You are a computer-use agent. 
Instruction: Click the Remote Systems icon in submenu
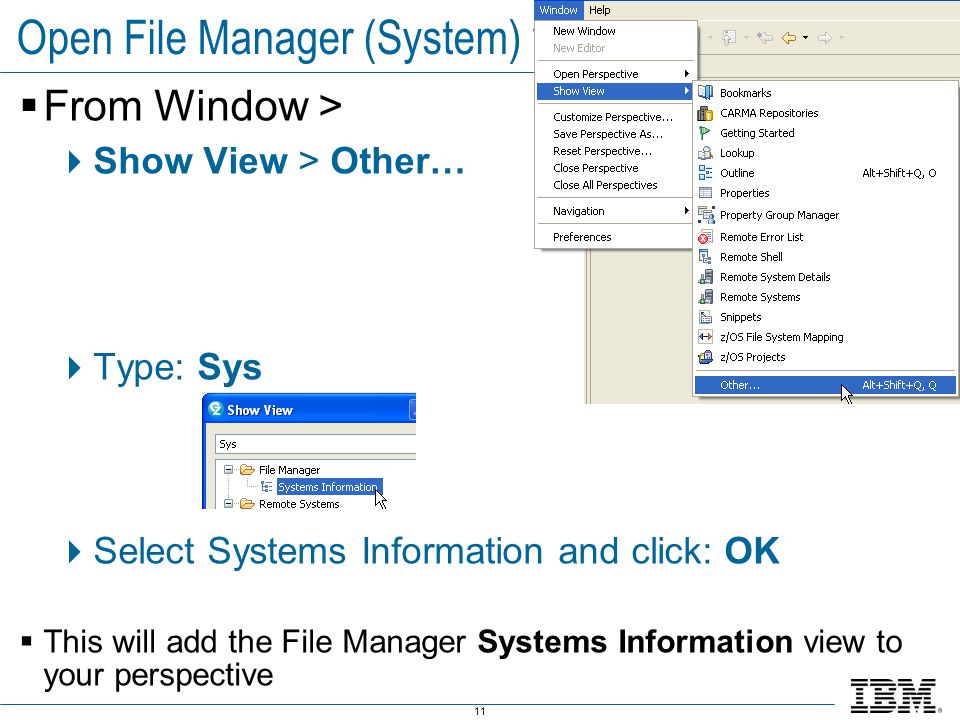click(705, 297)
